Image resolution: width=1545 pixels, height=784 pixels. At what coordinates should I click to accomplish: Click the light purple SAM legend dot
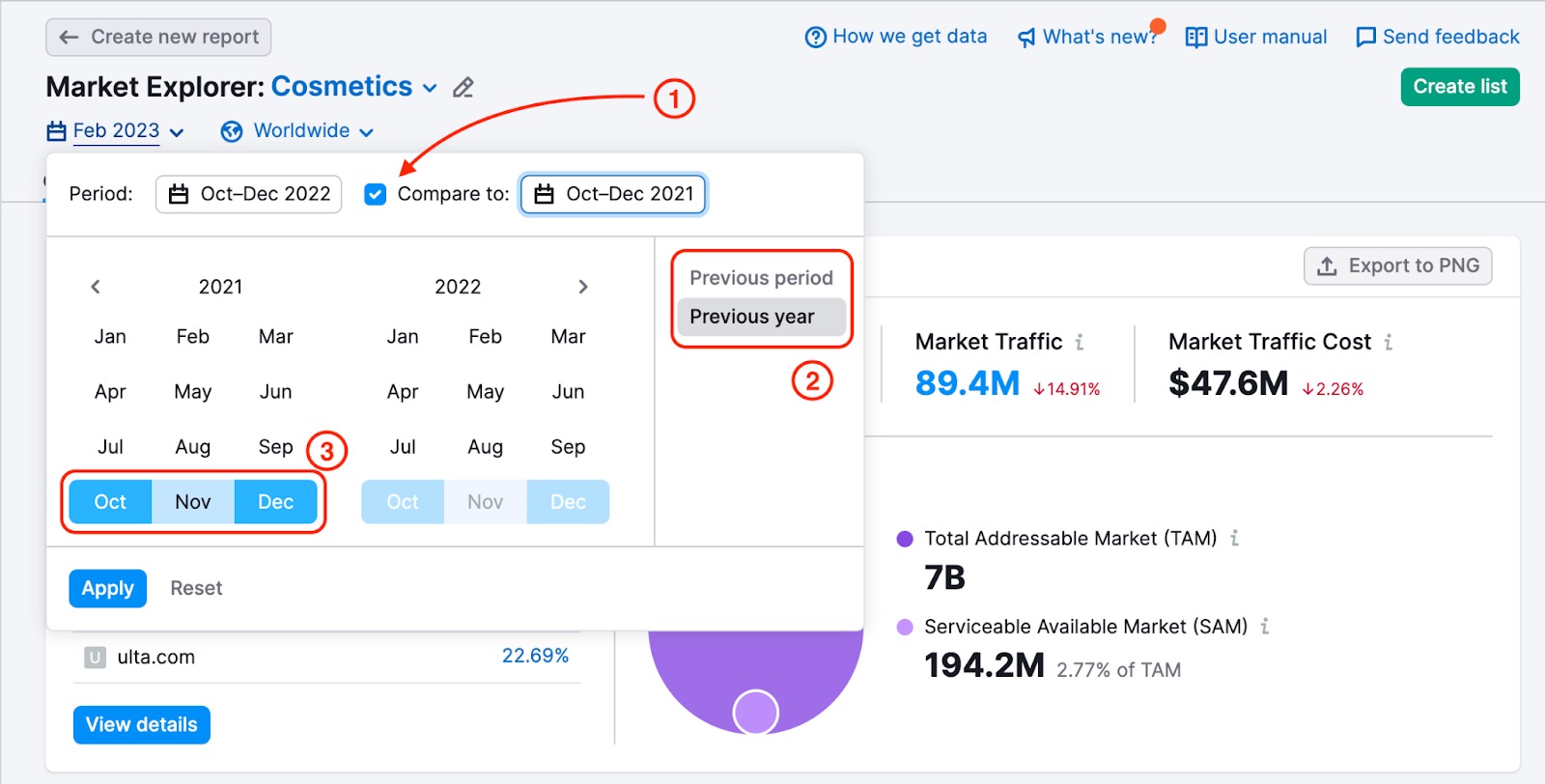[905, 628]
